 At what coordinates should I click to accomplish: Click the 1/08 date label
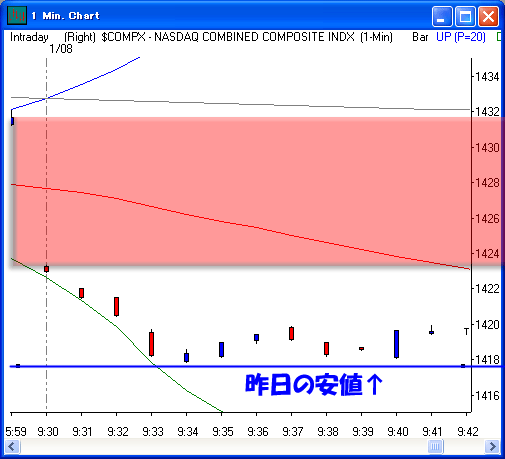pos(61,49)
